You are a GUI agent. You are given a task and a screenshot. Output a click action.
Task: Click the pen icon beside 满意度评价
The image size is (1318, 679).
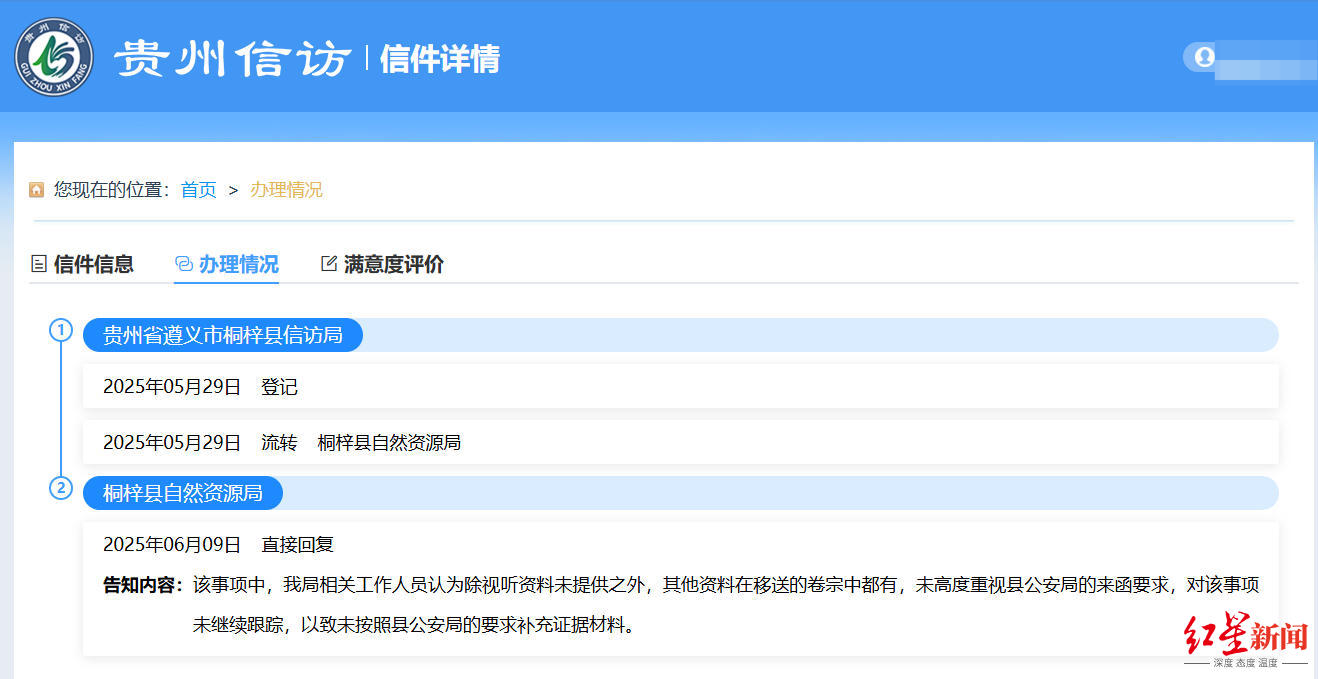328,263
